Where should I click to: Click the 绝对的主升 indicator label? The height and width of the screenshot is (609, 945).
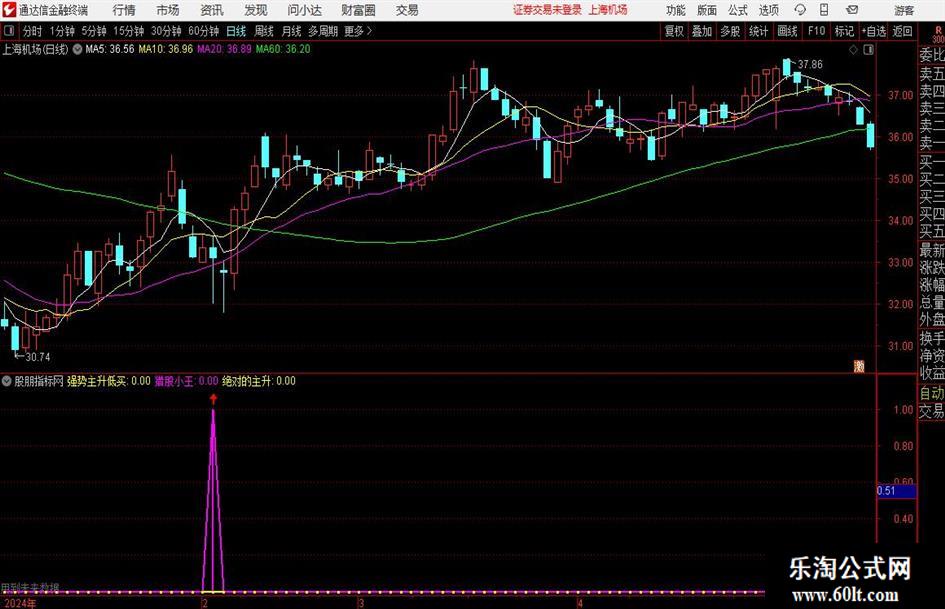[x=259, y=381]
